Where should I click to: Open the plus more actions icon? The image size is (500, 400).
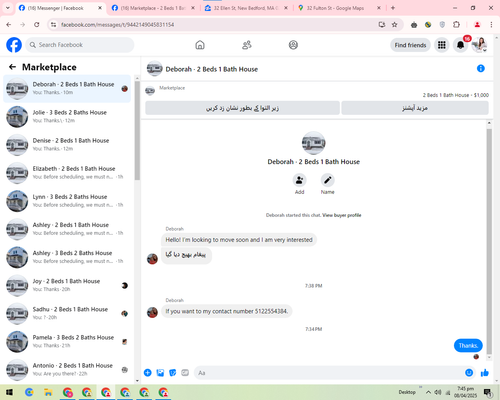[x=148, y=373]
